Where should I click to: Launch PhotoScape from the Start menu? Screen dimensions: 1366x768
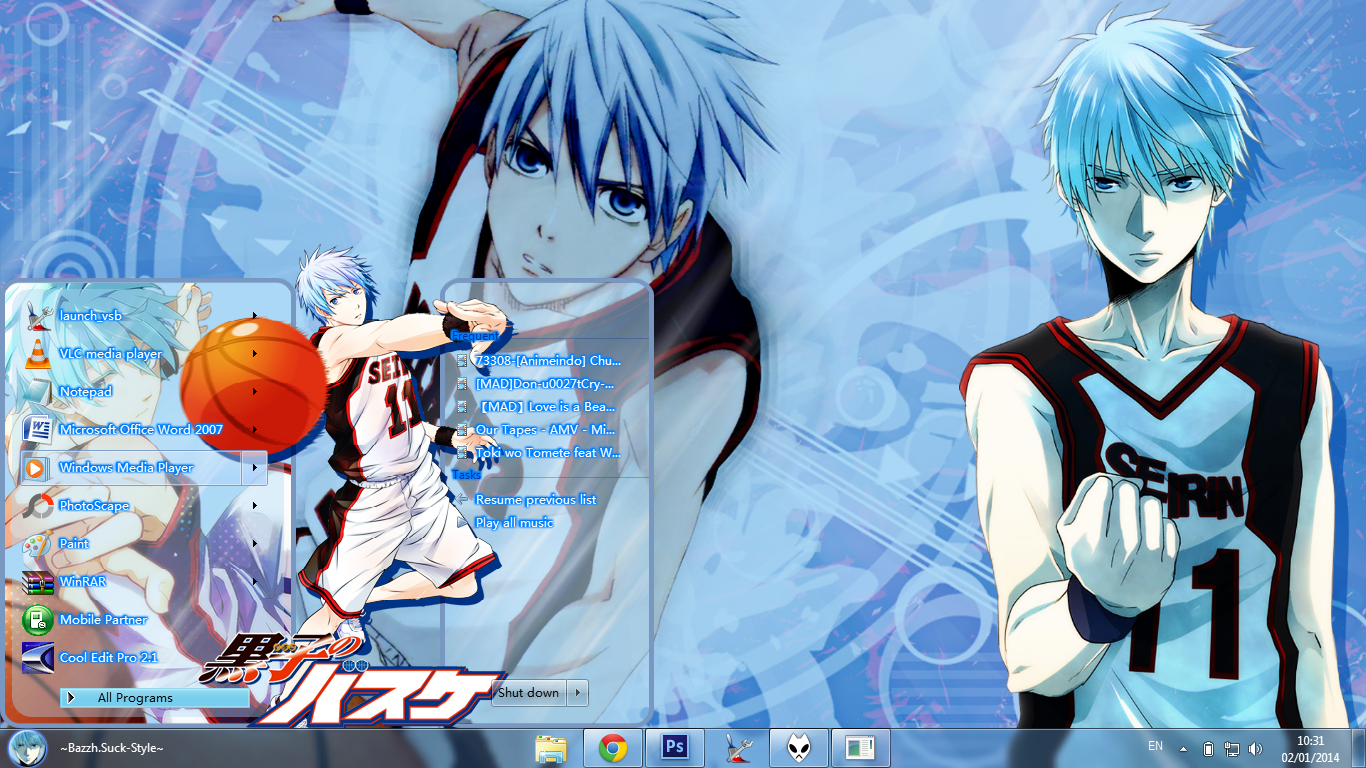pos(131,506)
